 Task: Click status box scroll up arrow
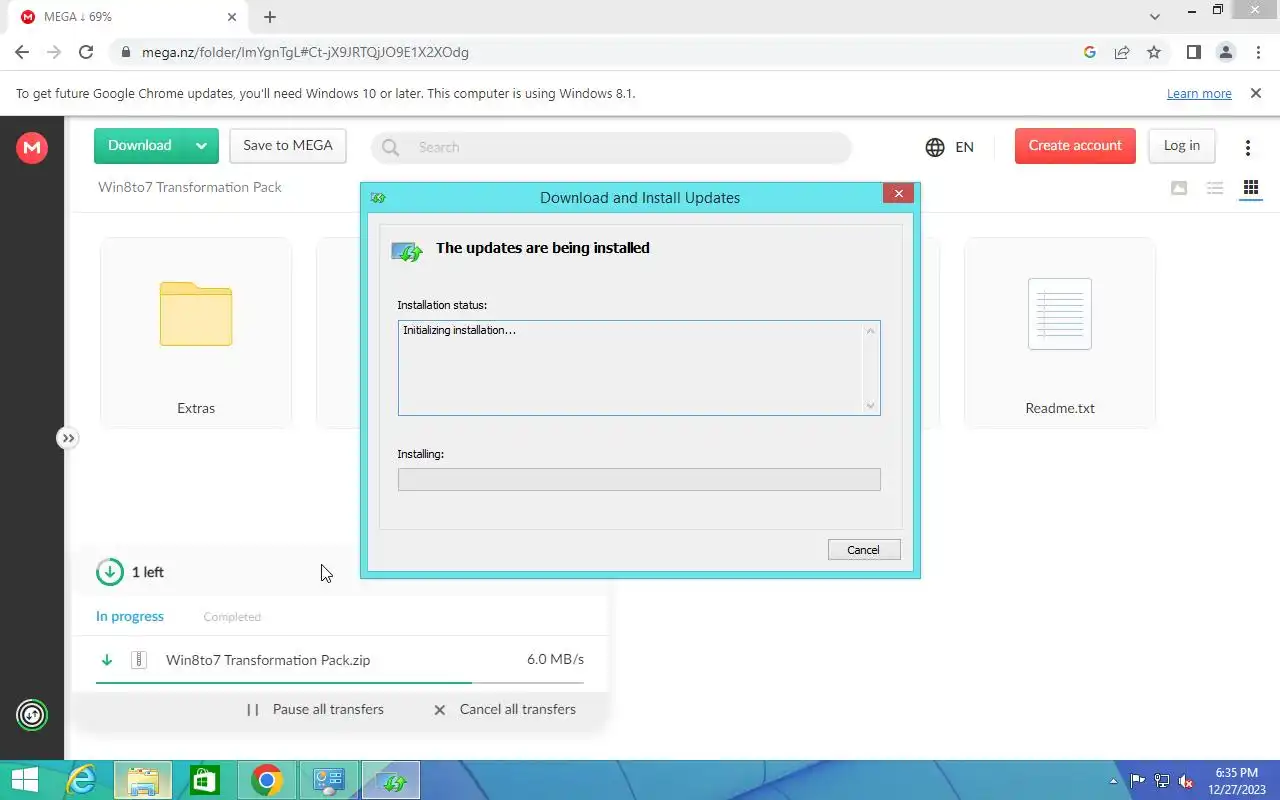pos(870,331)
